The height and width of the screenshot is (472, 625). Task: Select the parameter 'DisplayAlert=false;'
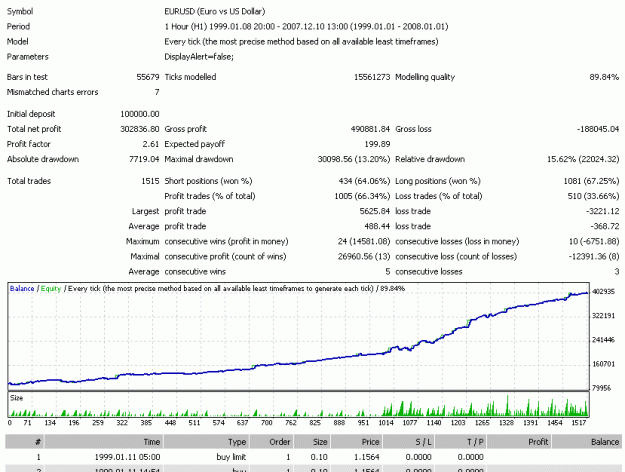pyautogui.click(x=199, y=57)
